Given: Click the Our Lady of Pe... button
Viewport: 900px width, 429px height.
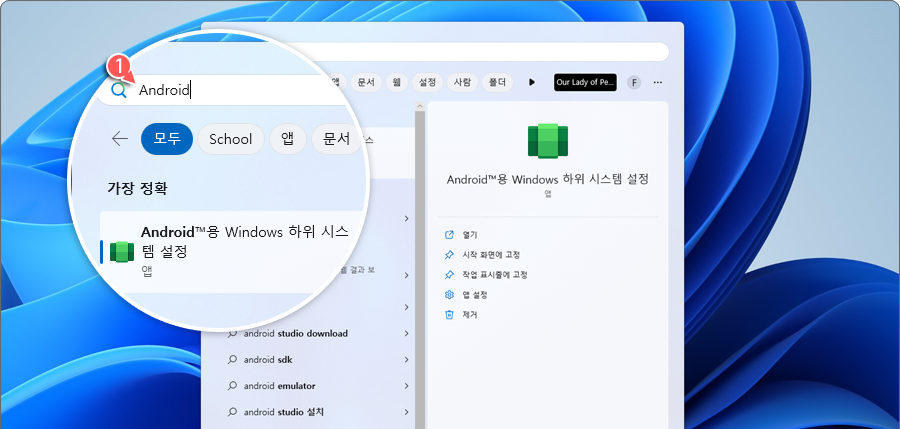Looking at the screenshot, I should pyautogui.click(x=585, y=83).
